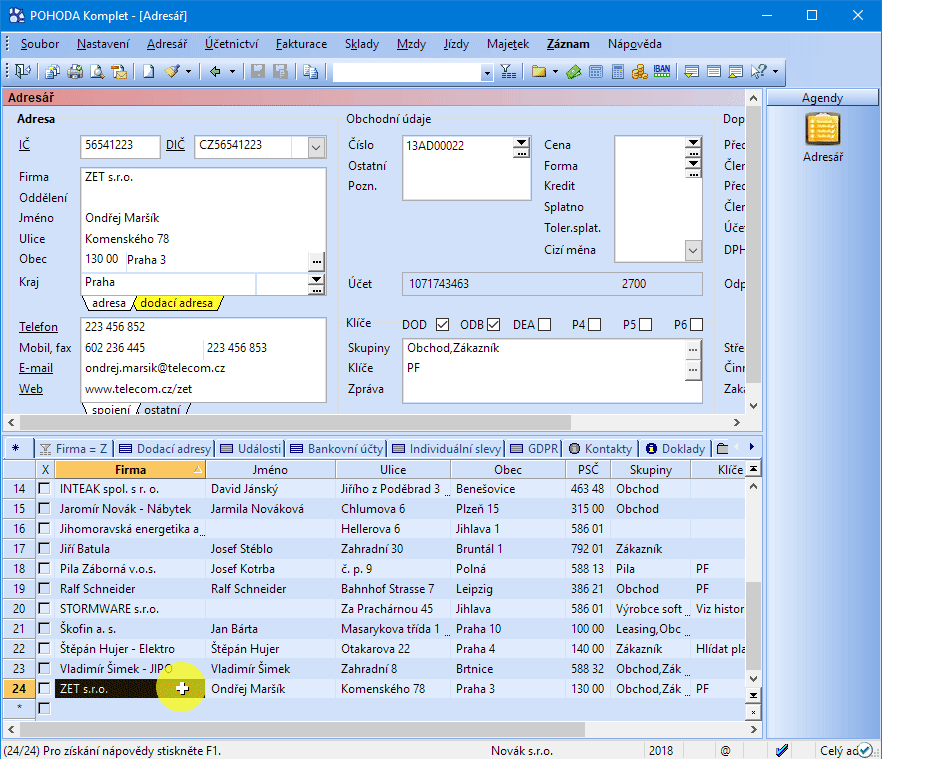950x759 pixels.
Task: Click the green banknote icon
Action: pyautogui.click(x=573, y=72)
